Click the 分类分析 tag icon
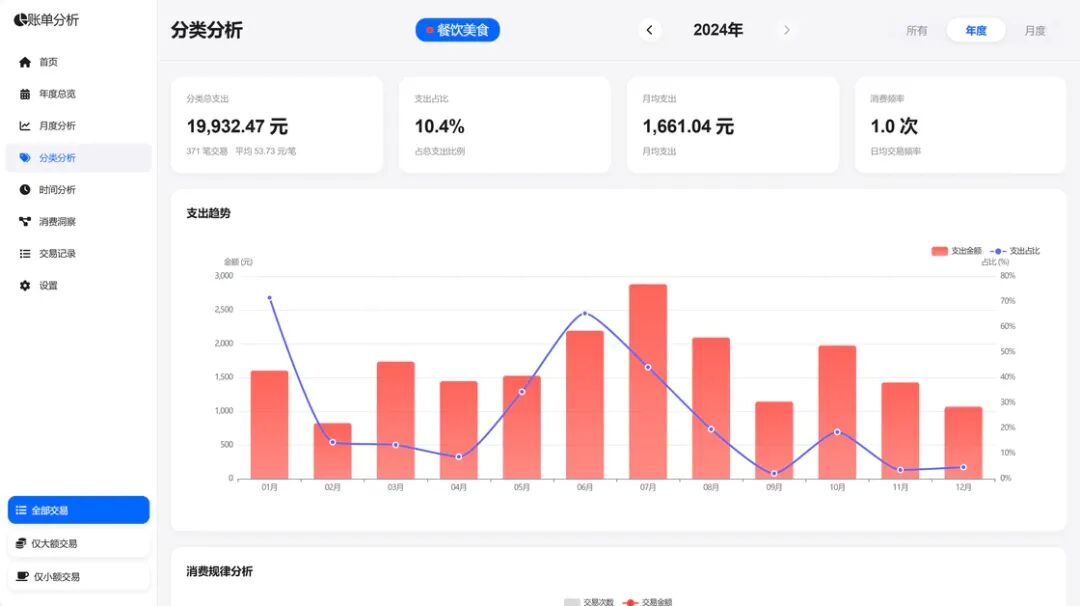 pos(25,158)
